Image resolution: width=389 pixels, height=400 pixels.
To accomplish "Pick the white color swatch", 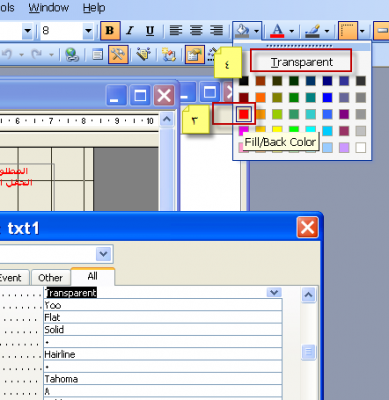I will click(361, 147).
